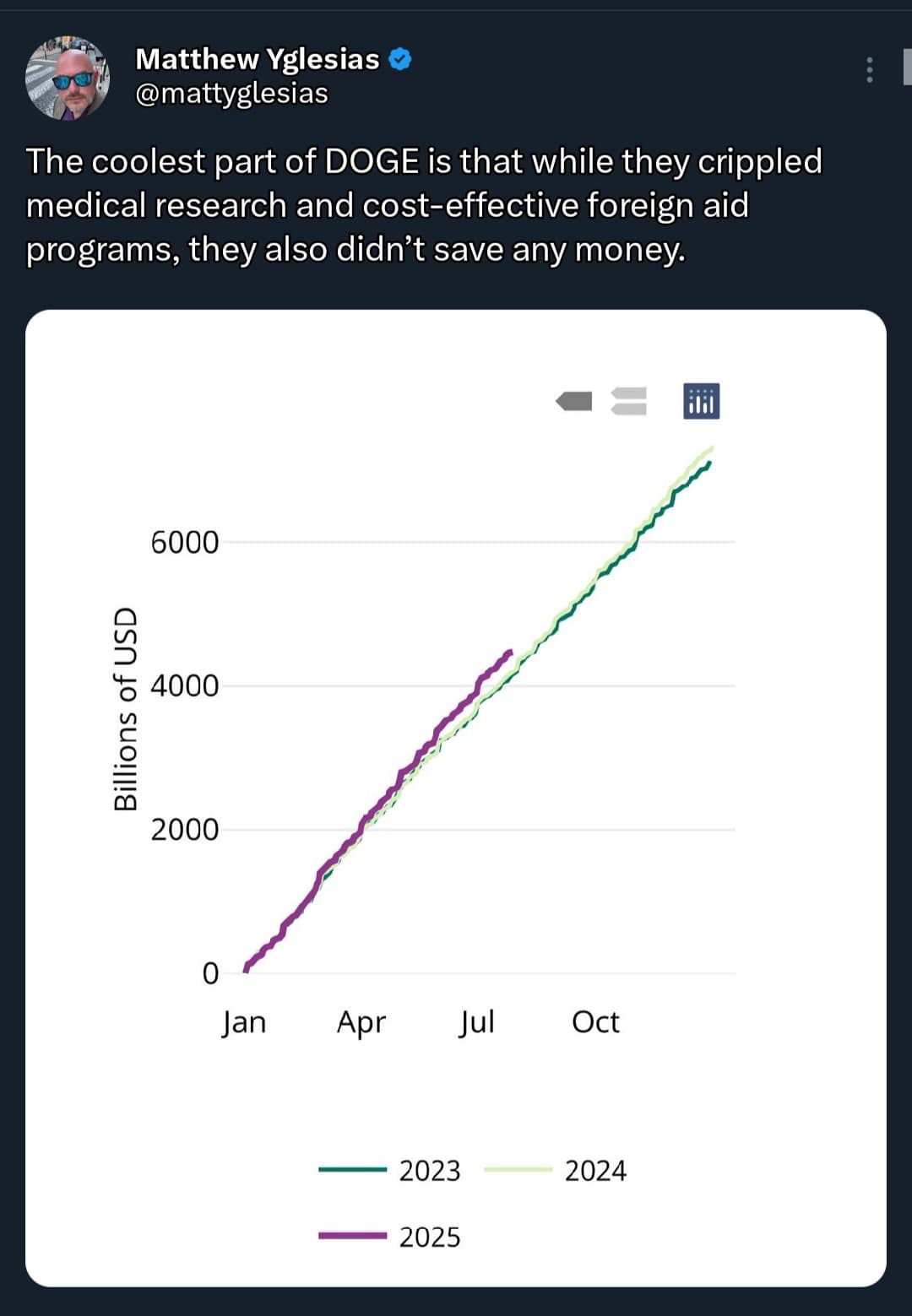Click the 6000 y-axis tick label
Viewport: 912px width, 1316px height.
click(184, 542)
